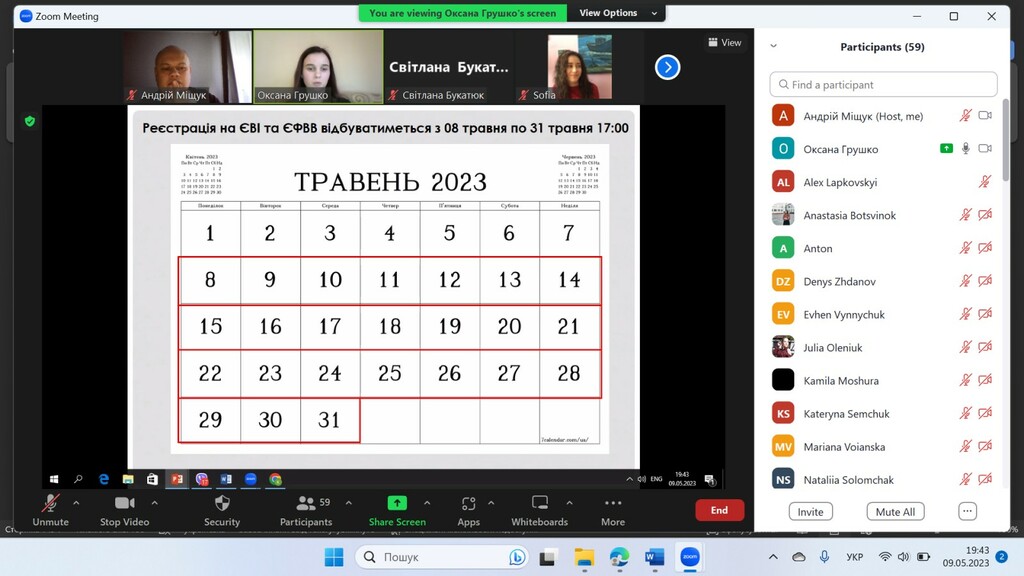The width and height of the screenshot is (1024, 576).
Task: Open the Apps panel
Action: point(468,504)
